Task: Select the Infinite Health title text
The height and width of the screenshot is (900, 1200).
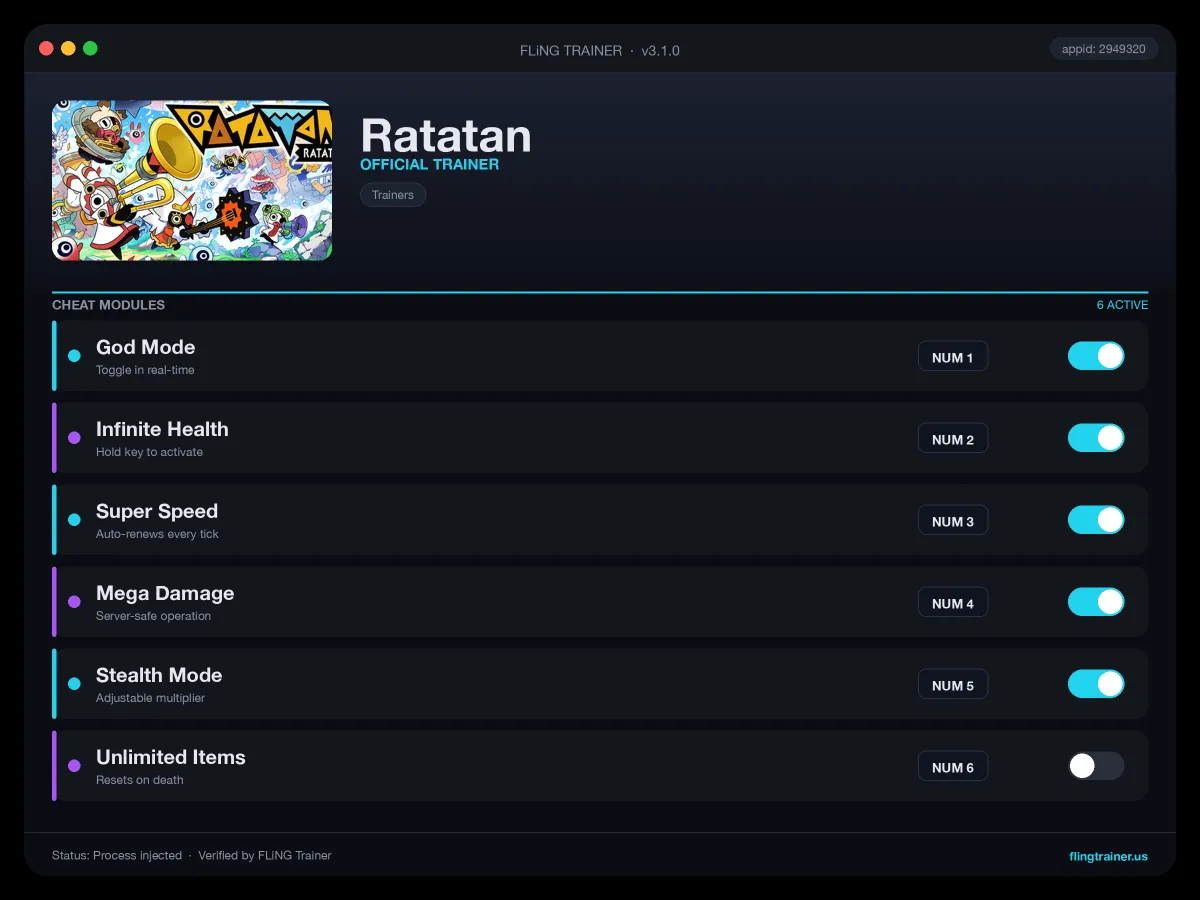Action: [162, 429]
